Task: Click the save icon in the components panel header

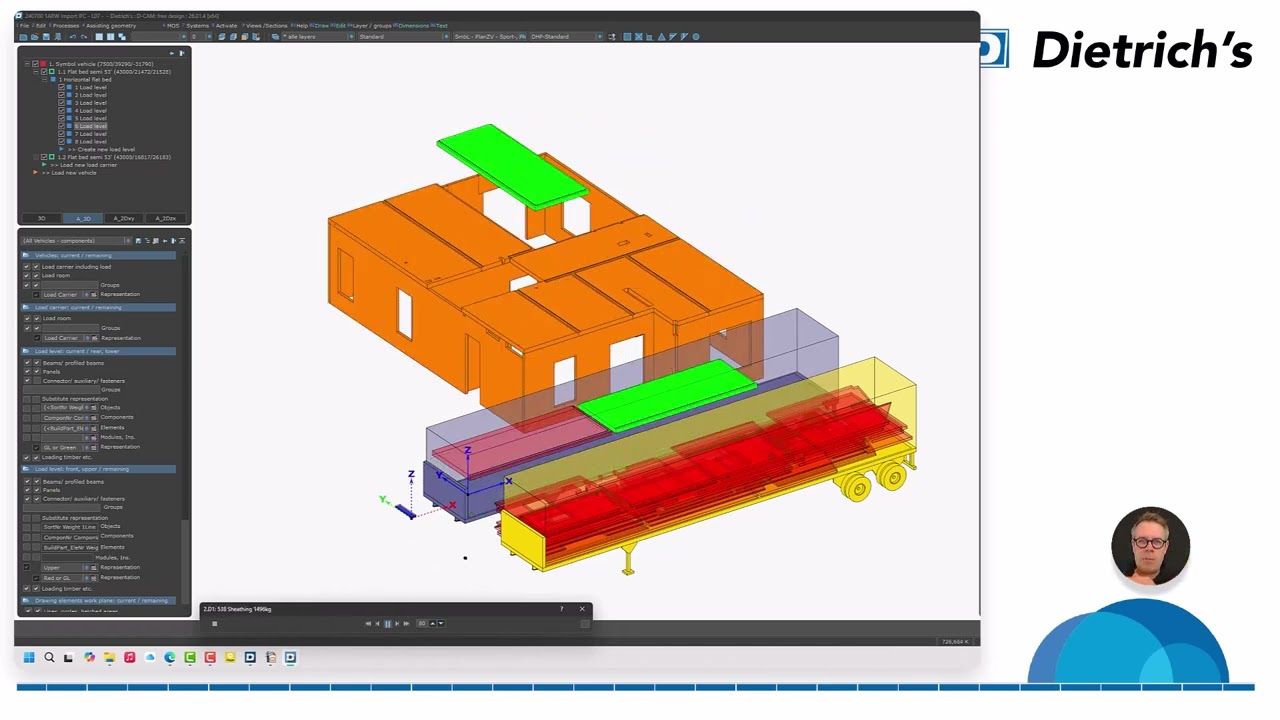Action: coord(138,241)
